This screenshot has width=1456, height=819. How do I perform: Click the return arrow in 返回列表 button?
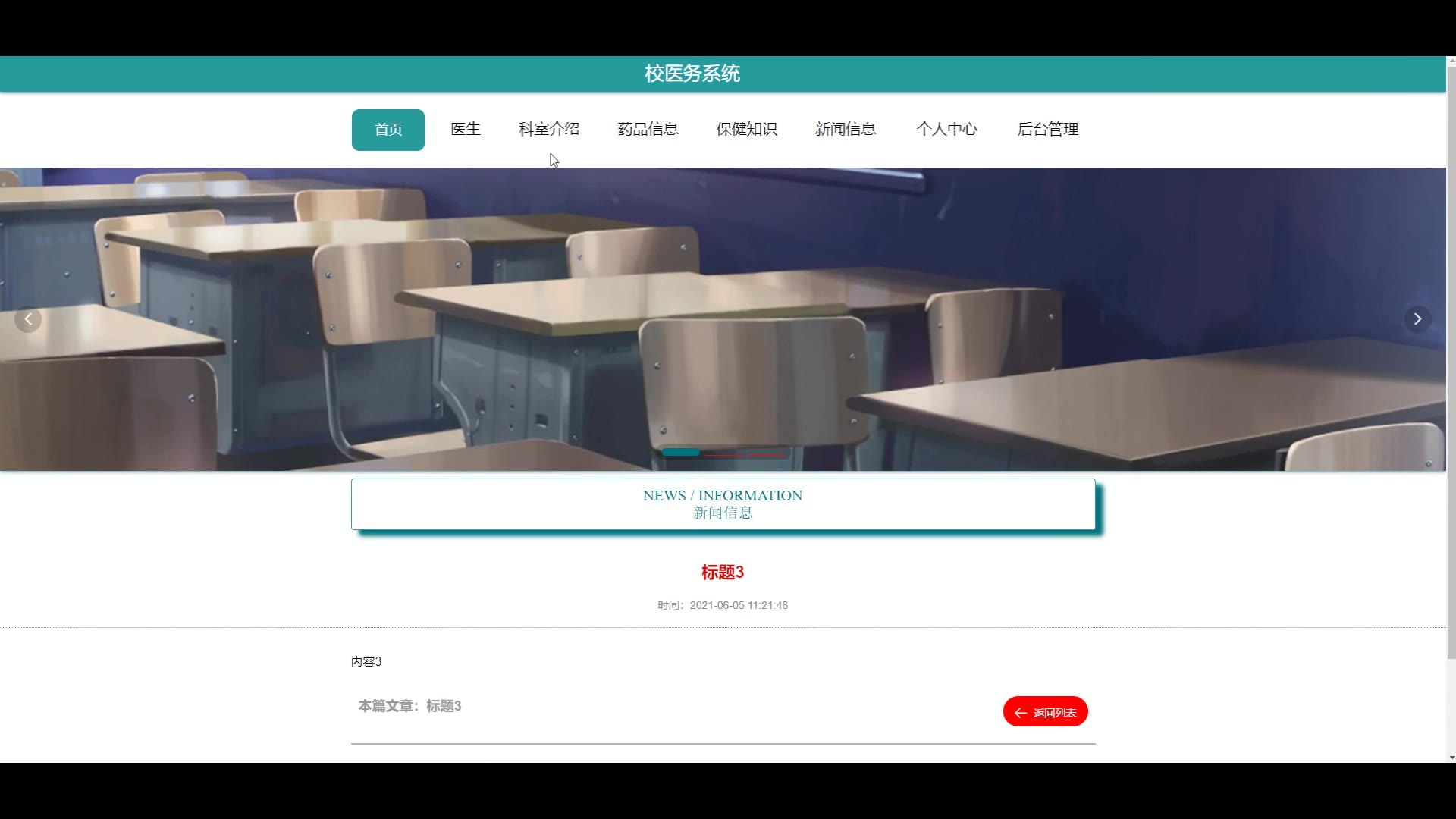point(1021,713)
